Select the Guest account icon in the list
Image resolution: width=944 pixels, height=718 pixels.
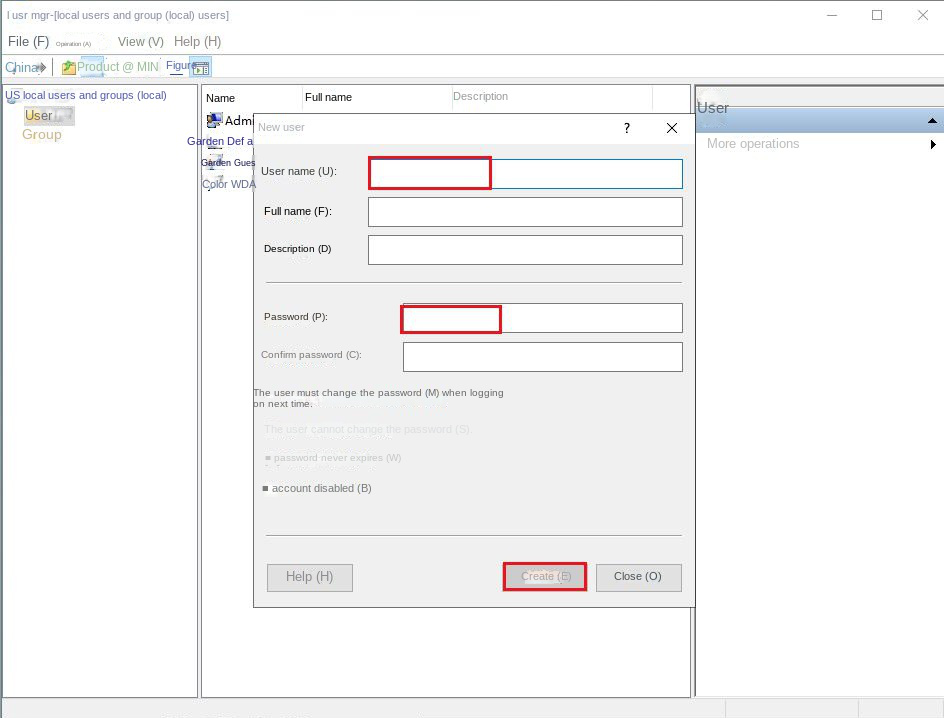tap(215, 162)
